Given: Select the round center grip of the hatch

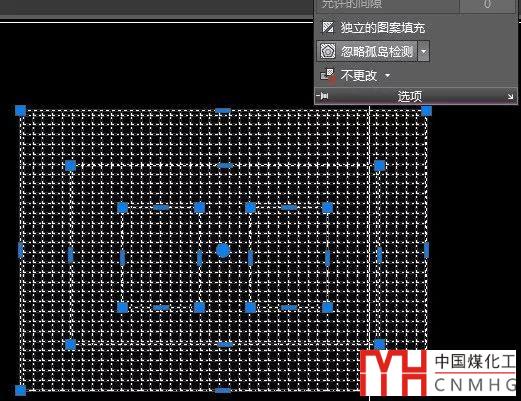Looking at the screenshot, I should click(223, 251).
